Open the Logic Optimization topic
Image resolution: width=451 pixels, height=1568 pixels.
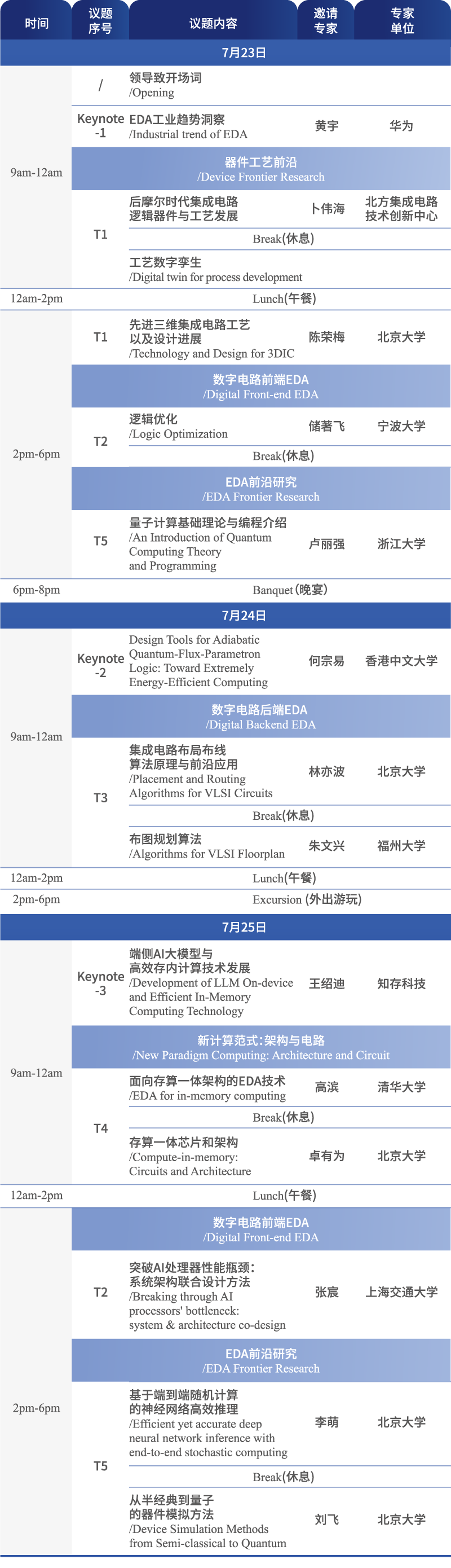[178, 426]
